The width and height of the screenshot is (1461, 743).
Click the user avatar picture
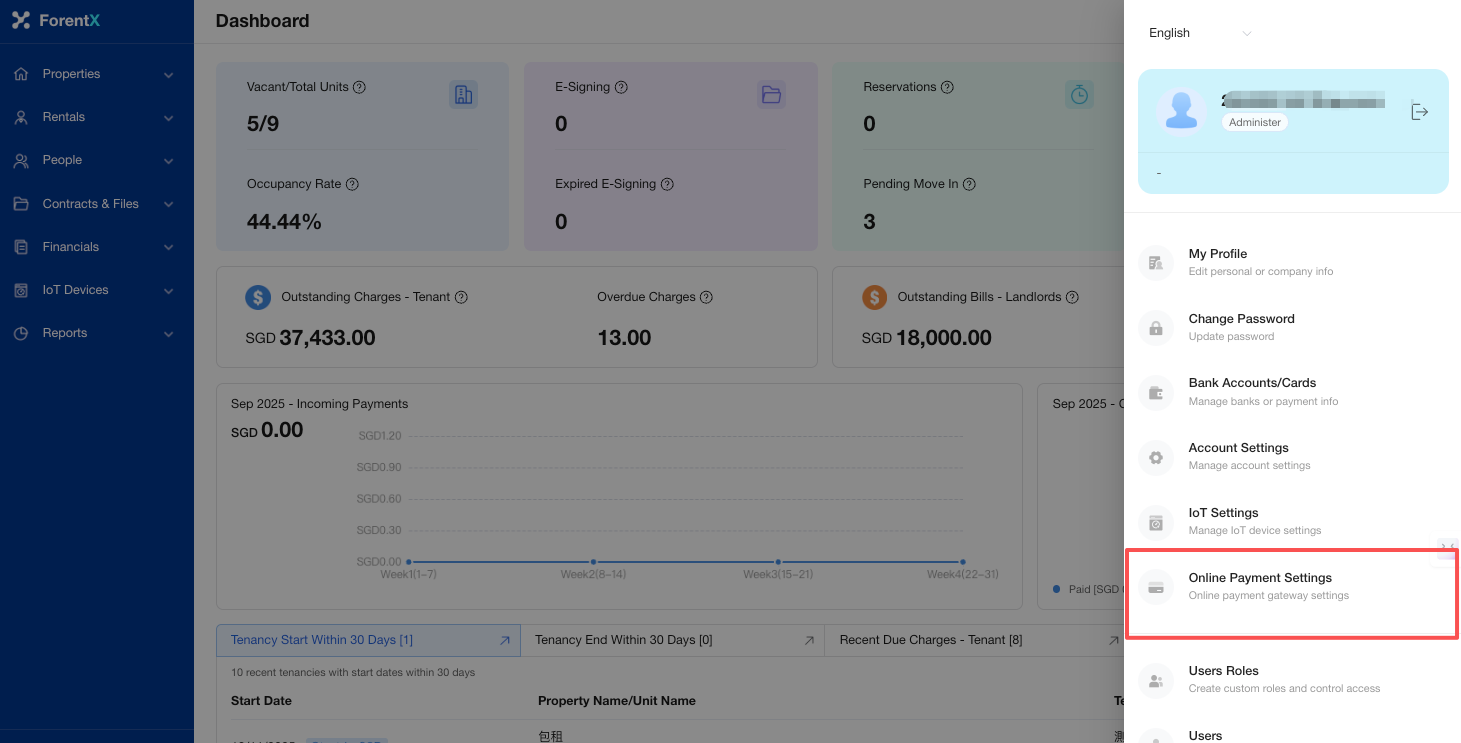pos(1181,110)
